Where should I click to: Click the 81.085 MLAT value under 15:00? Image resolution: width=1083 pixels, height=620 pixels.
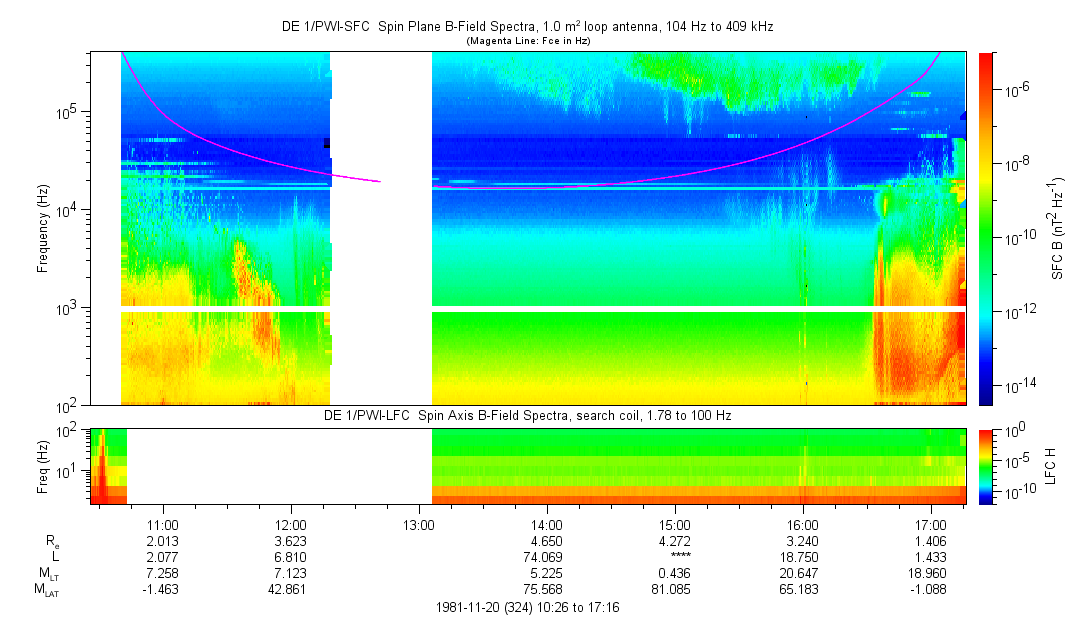[675, 589]
